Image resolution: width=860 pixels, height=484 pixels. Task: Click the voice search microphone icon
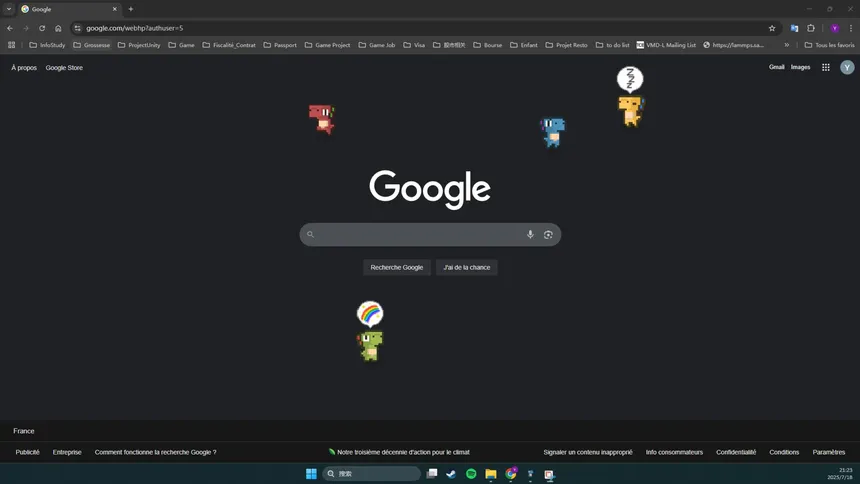(530, 234)
